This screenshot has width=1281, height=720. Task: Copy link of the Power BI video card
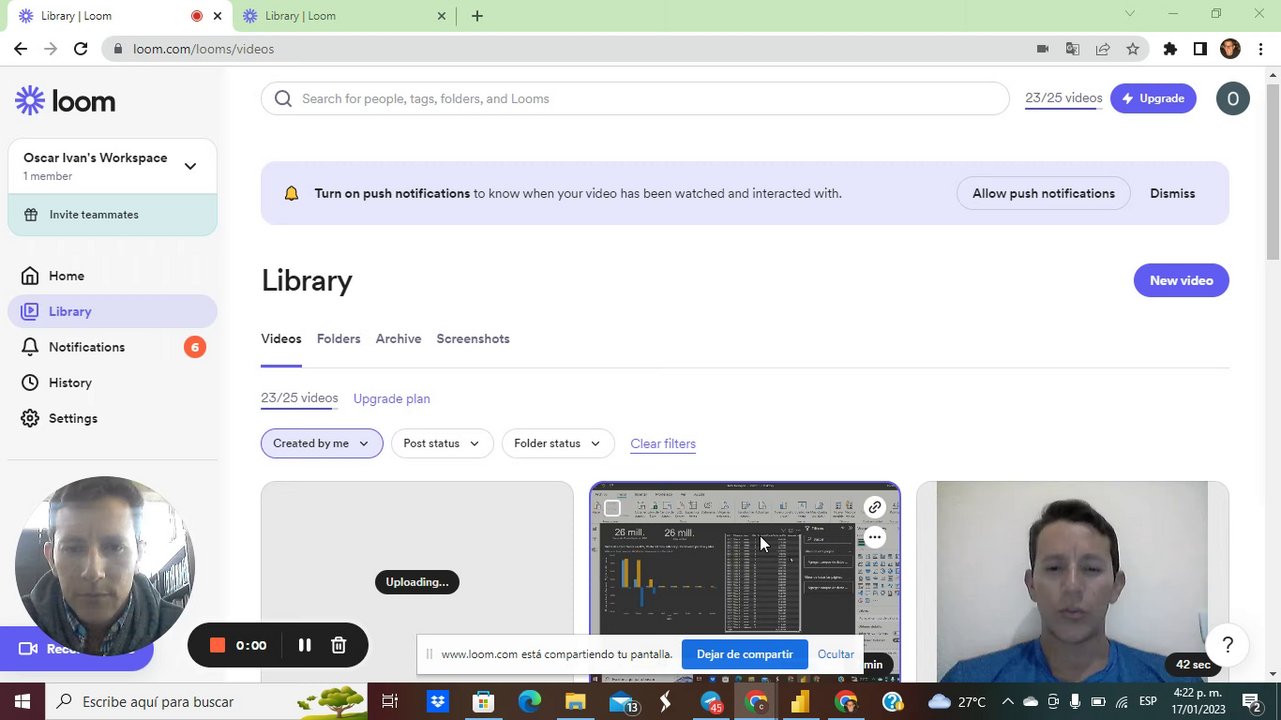click(x=874, y=507)
